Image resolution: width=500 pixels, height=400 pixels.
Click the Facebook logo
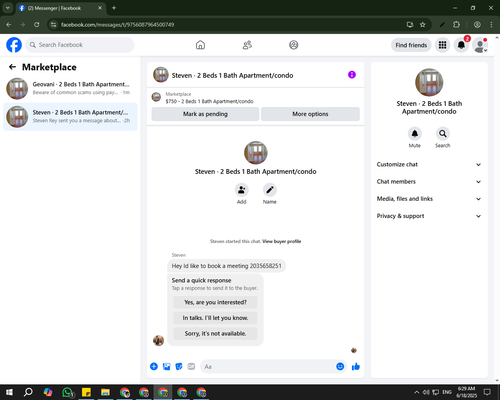click(14, 45)
